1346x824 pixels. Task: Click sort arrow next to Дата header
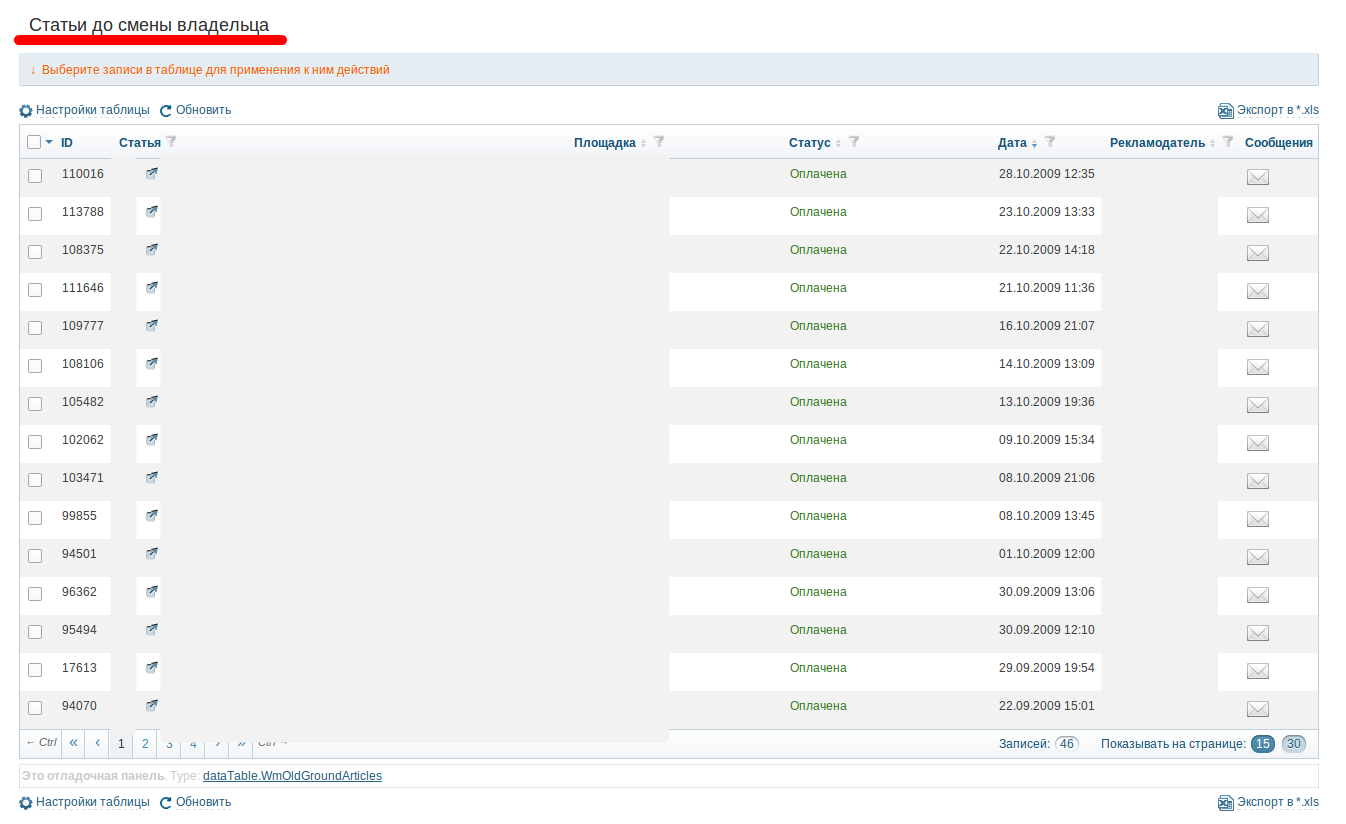(1035, 143)
